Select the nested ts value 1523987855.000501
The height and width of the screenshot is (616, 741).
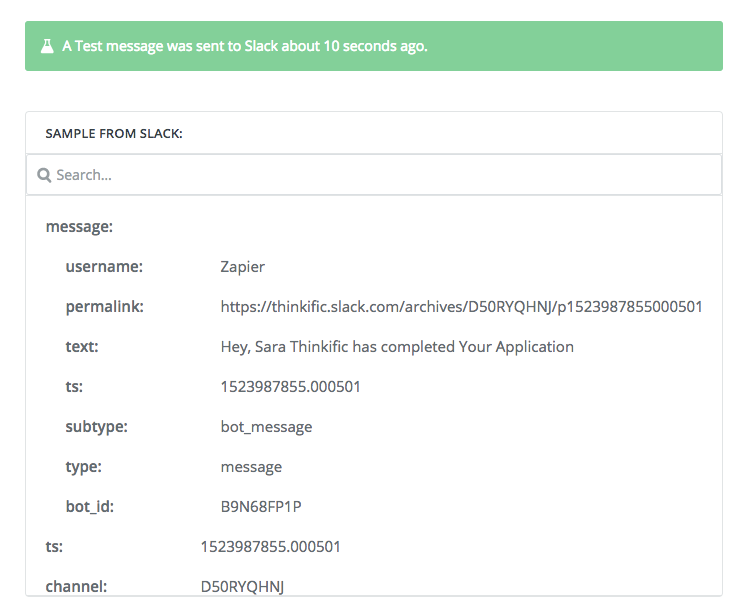[x=290, y=387]
